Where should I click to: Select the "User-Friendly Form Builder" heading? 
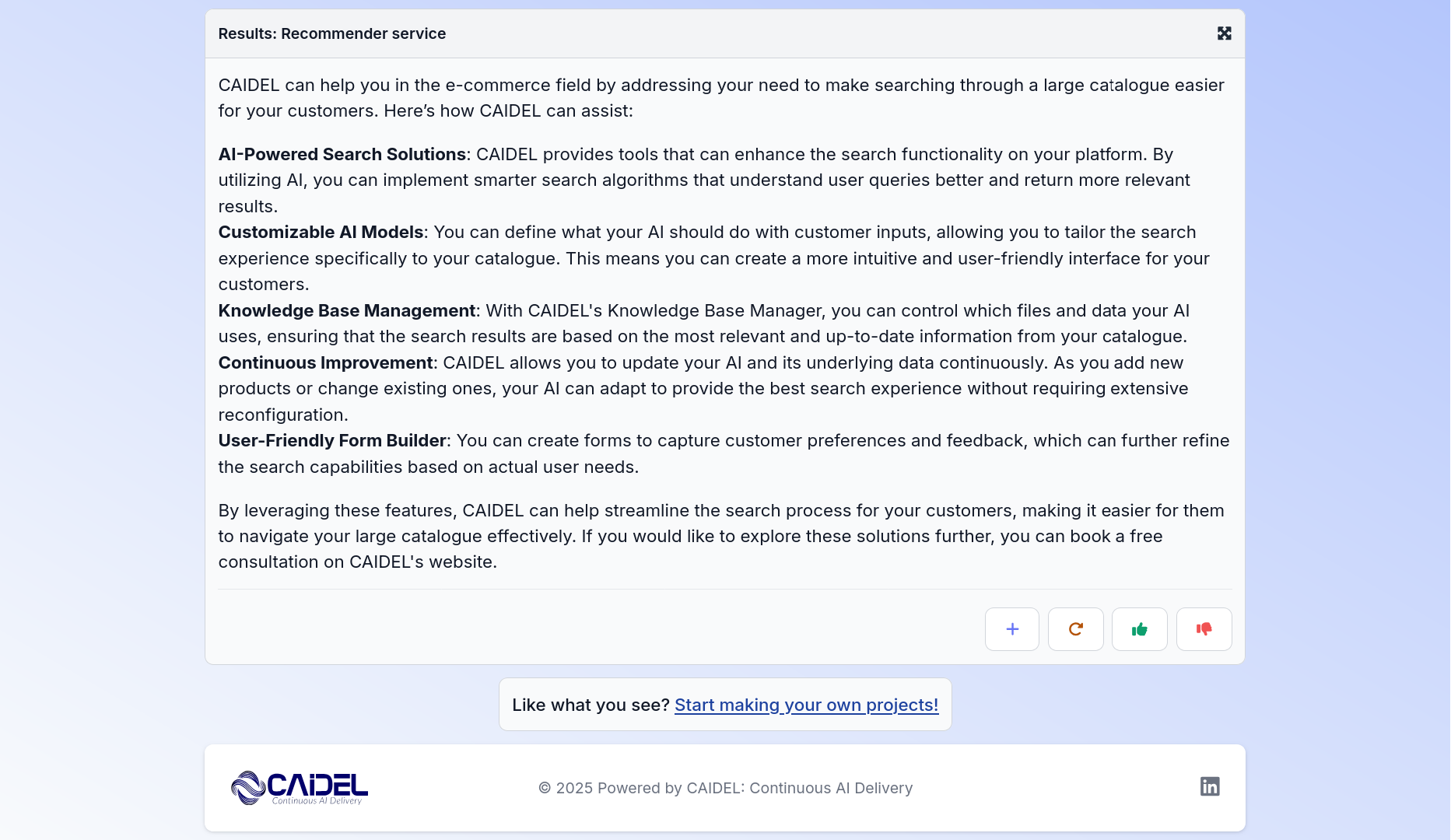click(x=332, y=440)
